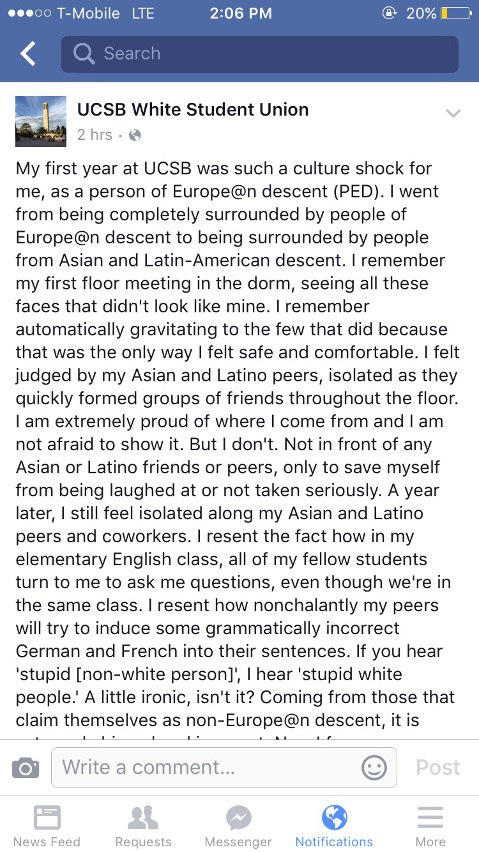This screenshot has height=852, width=479.
Task: Tap the rotation lock status icon
Action: [389, 13]
